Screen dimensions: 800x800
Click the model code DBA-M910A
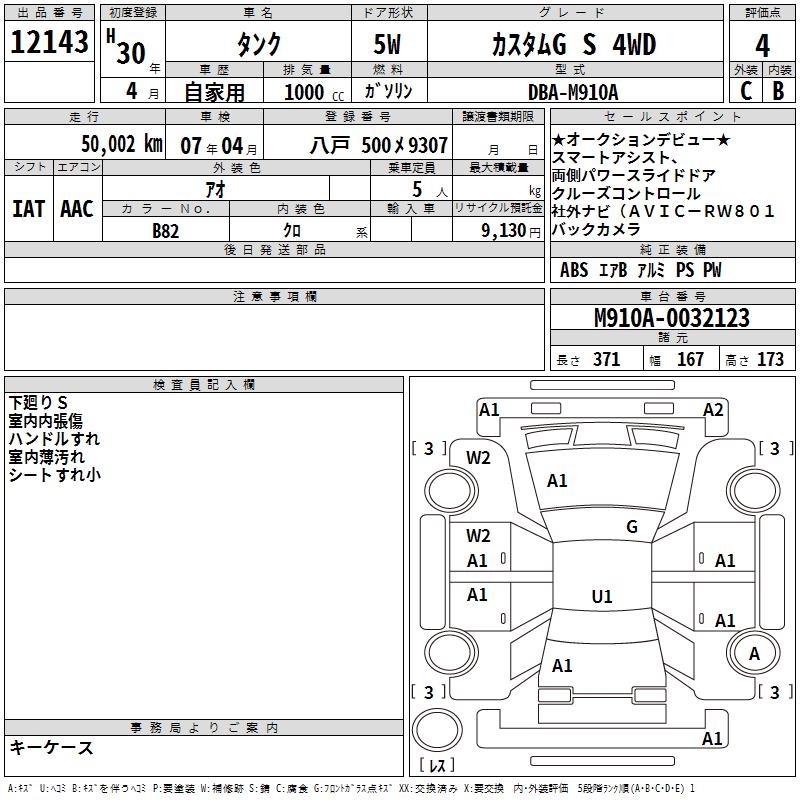573,91
